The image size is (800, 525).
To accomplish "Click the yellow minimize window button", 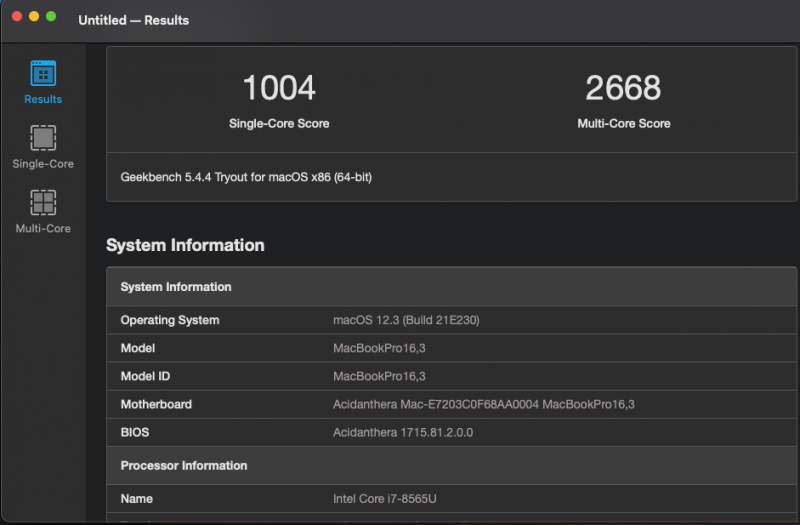I will click(x=34, y=16).
